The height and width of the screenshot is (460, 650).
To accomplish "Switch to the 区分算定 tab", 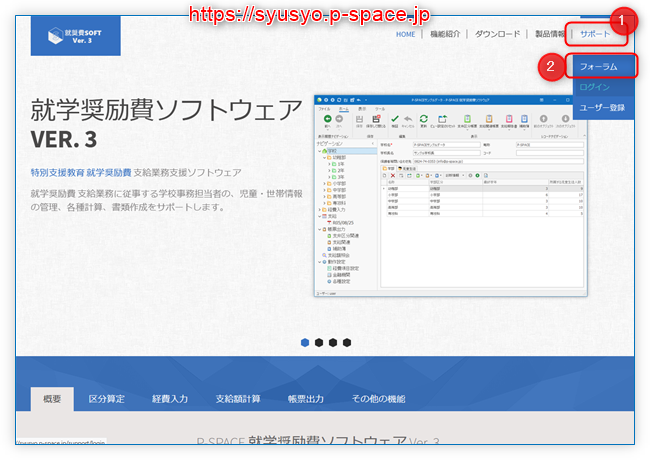I will click(x=107, y=399).
